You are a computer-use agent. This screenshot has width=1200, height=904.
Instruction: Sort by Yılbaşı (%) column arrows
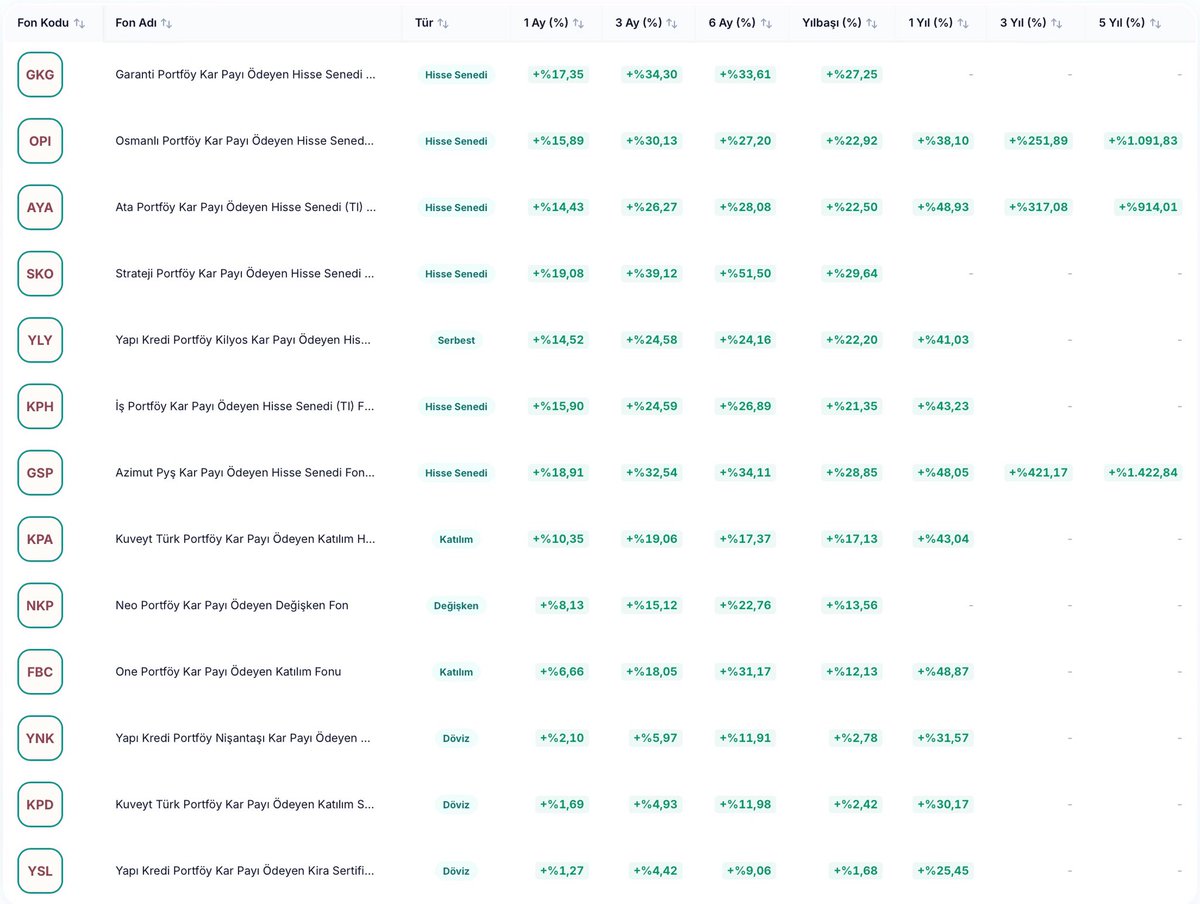point(872,23)
